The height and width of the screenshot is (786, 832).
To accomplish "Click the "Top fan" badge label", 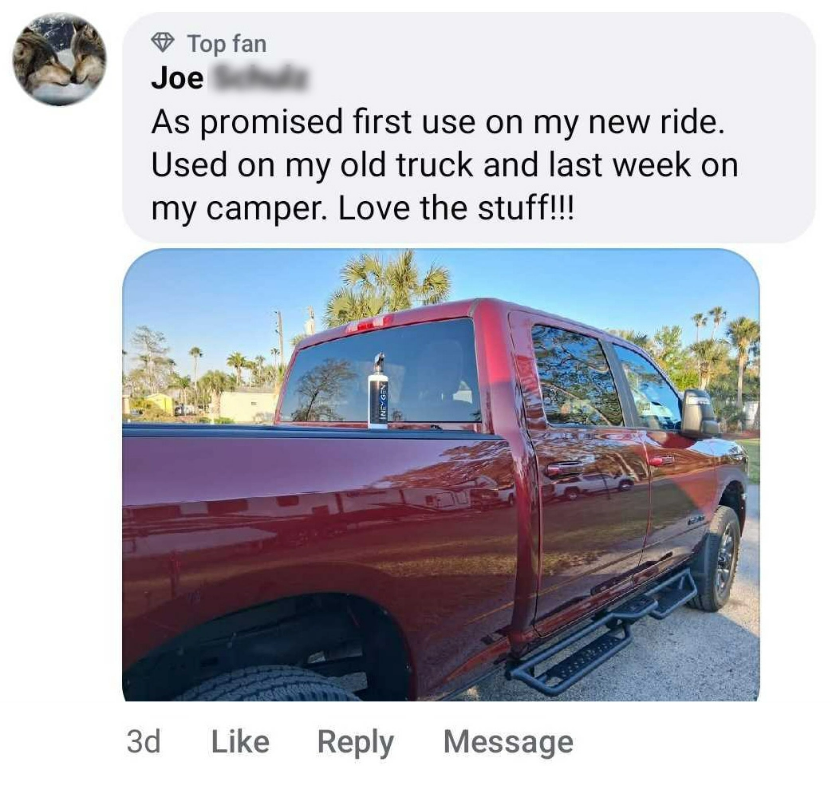I will coord(227,43).
